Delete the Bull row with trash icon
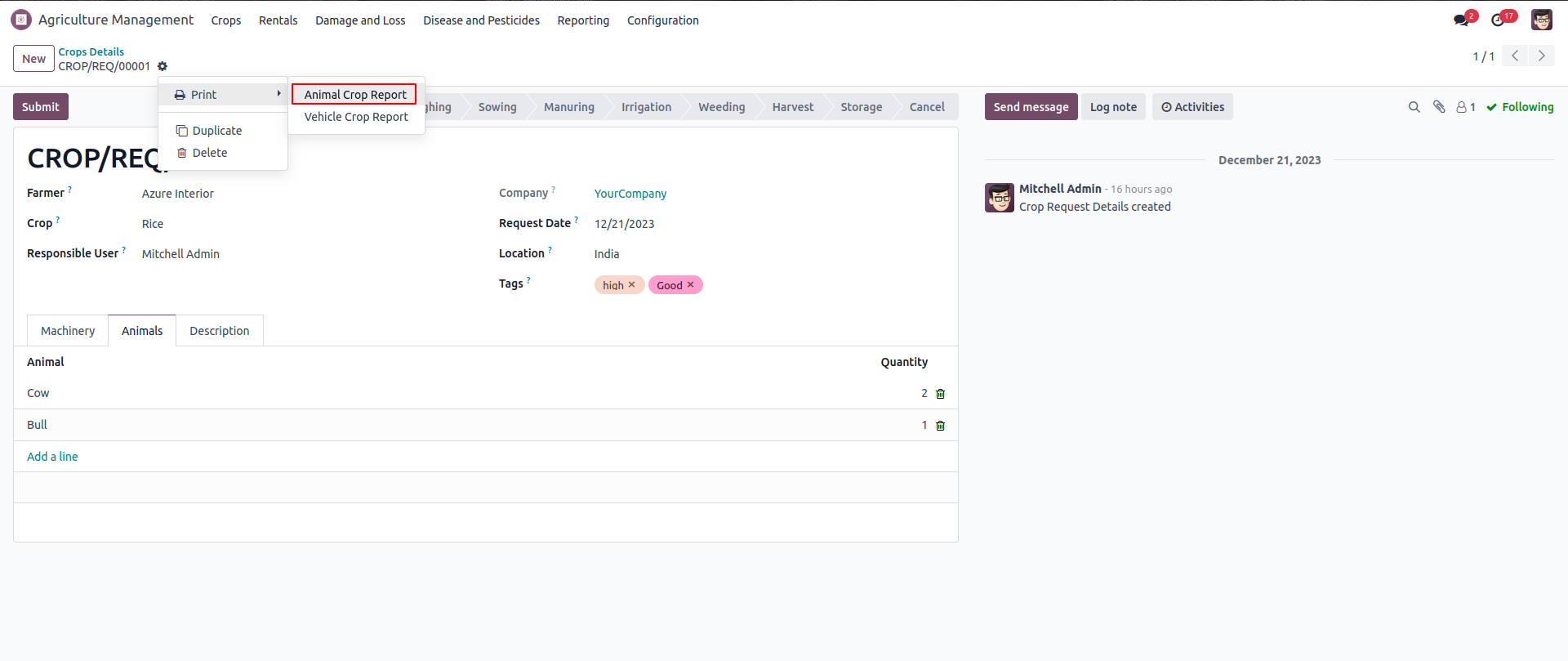 point(940,426)
